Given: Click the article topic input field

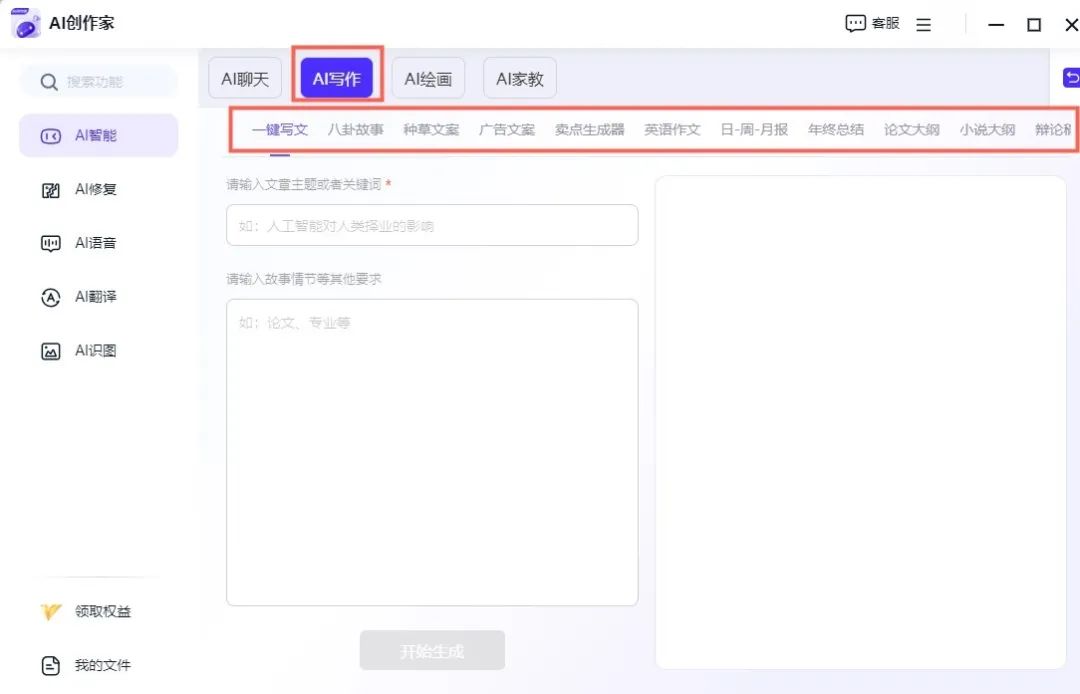Looking at the screenshot, I should point(432,225).
